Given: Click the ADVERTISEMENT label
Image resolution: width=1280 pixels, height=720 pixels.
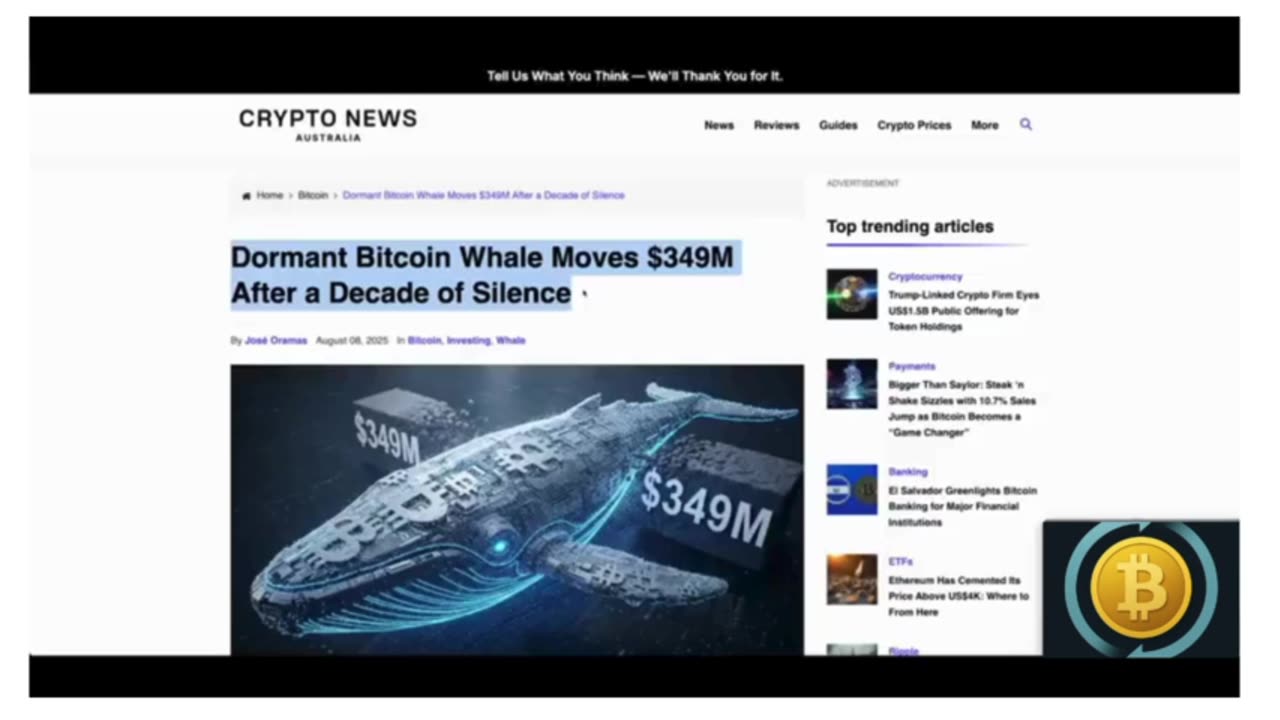Looking at the screenshot, I should click(x=863, y=184).
